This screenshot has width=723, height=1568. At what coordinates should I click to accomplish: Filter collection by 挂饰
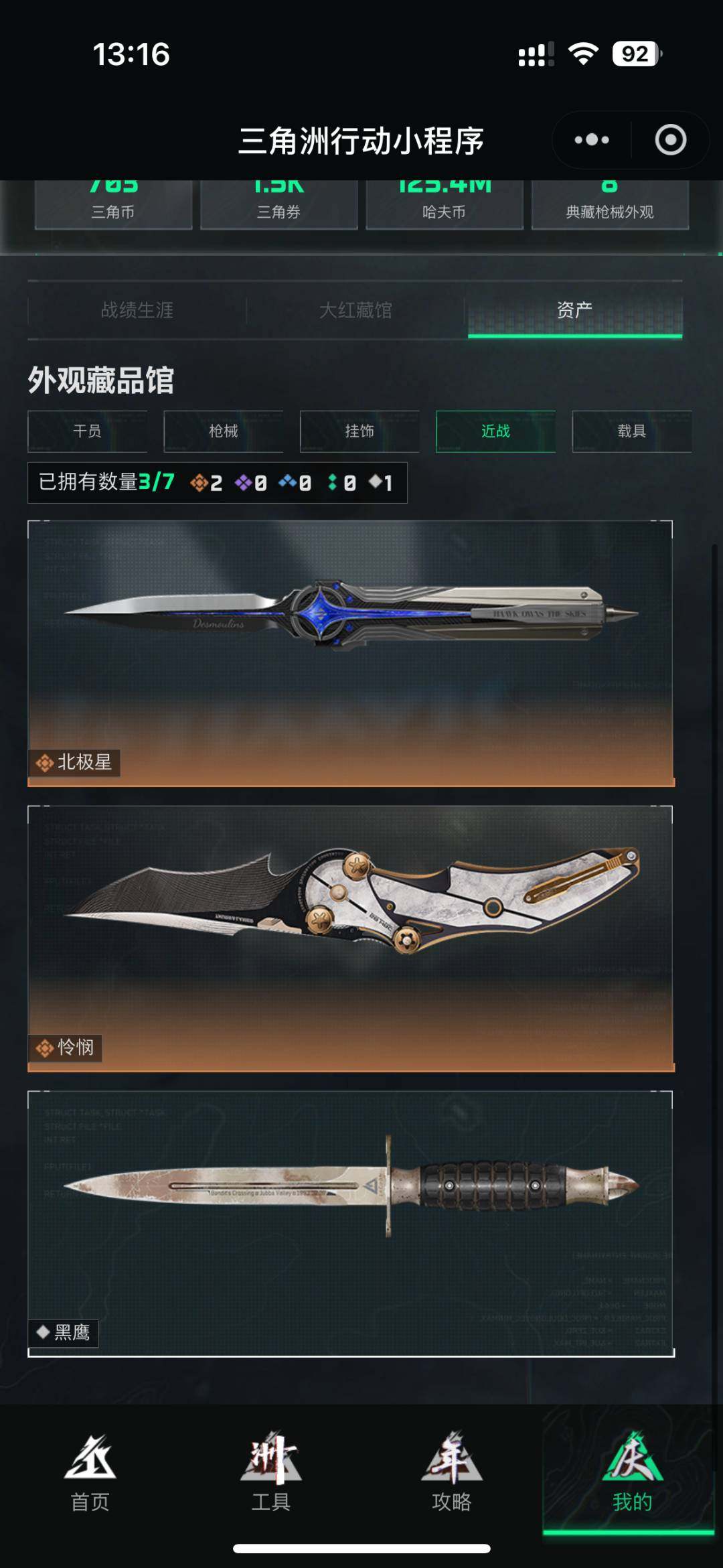(x=359, y=431)
